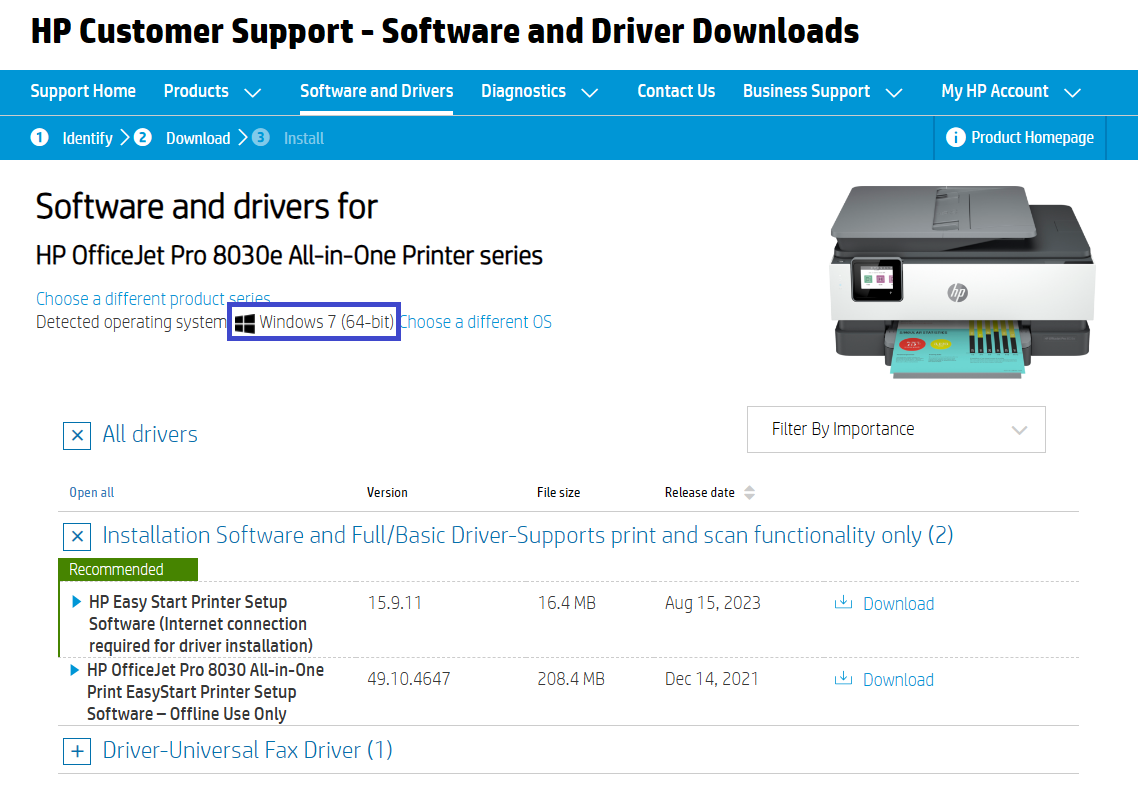Click the Windows logo icon next to detected OS

(x=243, y=321)
